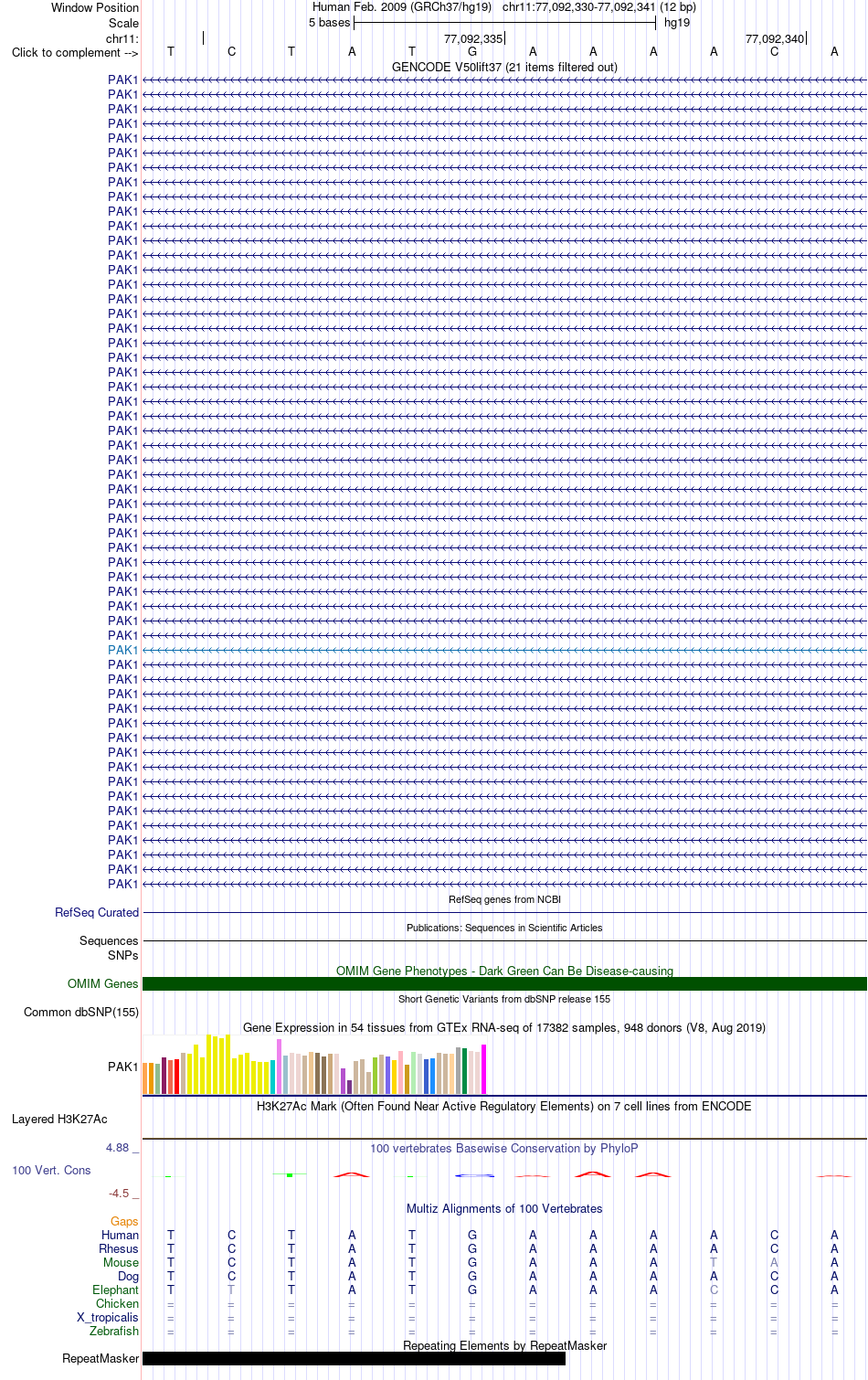The image size is (868, 1380).
Task: Click the magenta bar in the GTEx chart
Action: click(x=484, y=1069)
